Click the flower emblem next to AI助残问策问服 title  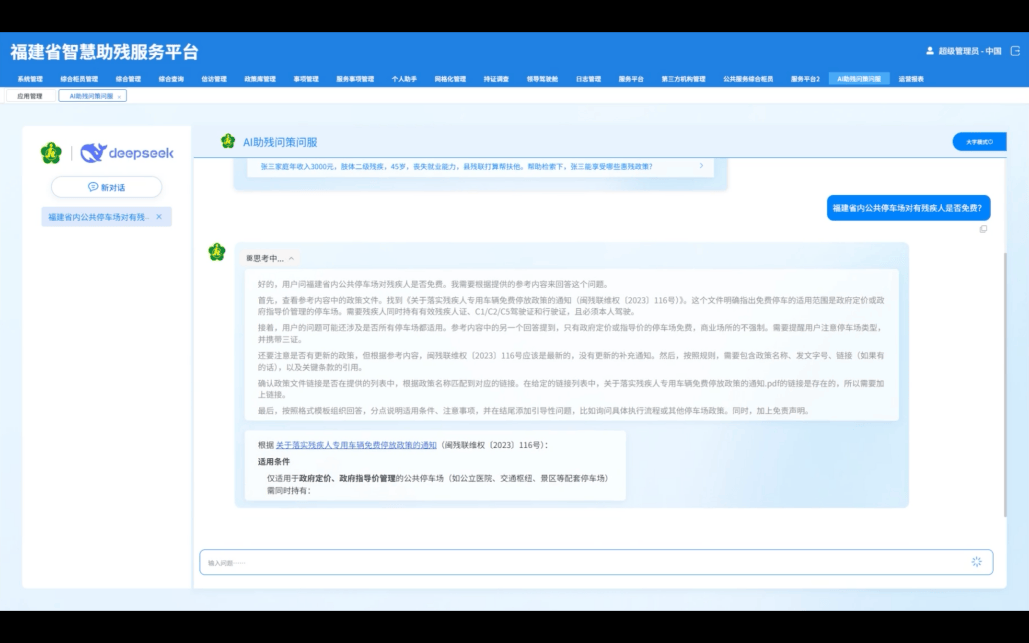point(228,142)
